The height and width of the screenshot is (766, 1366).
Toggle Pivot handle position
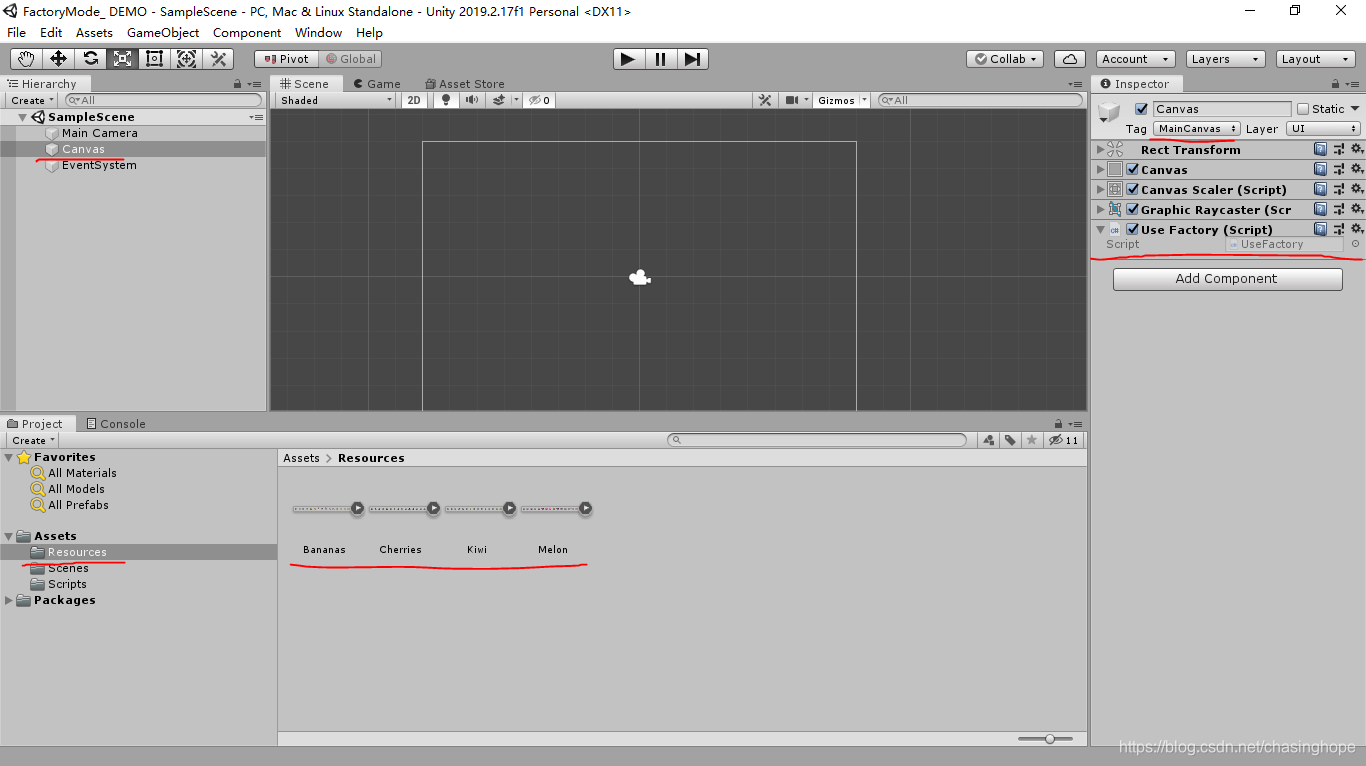pyautogui.click(x=286, y=59)
